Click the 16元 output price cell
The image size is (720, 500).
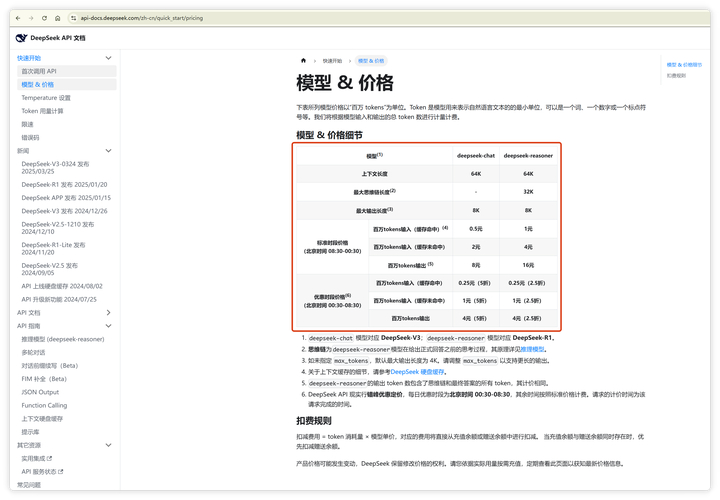point(528,265)
